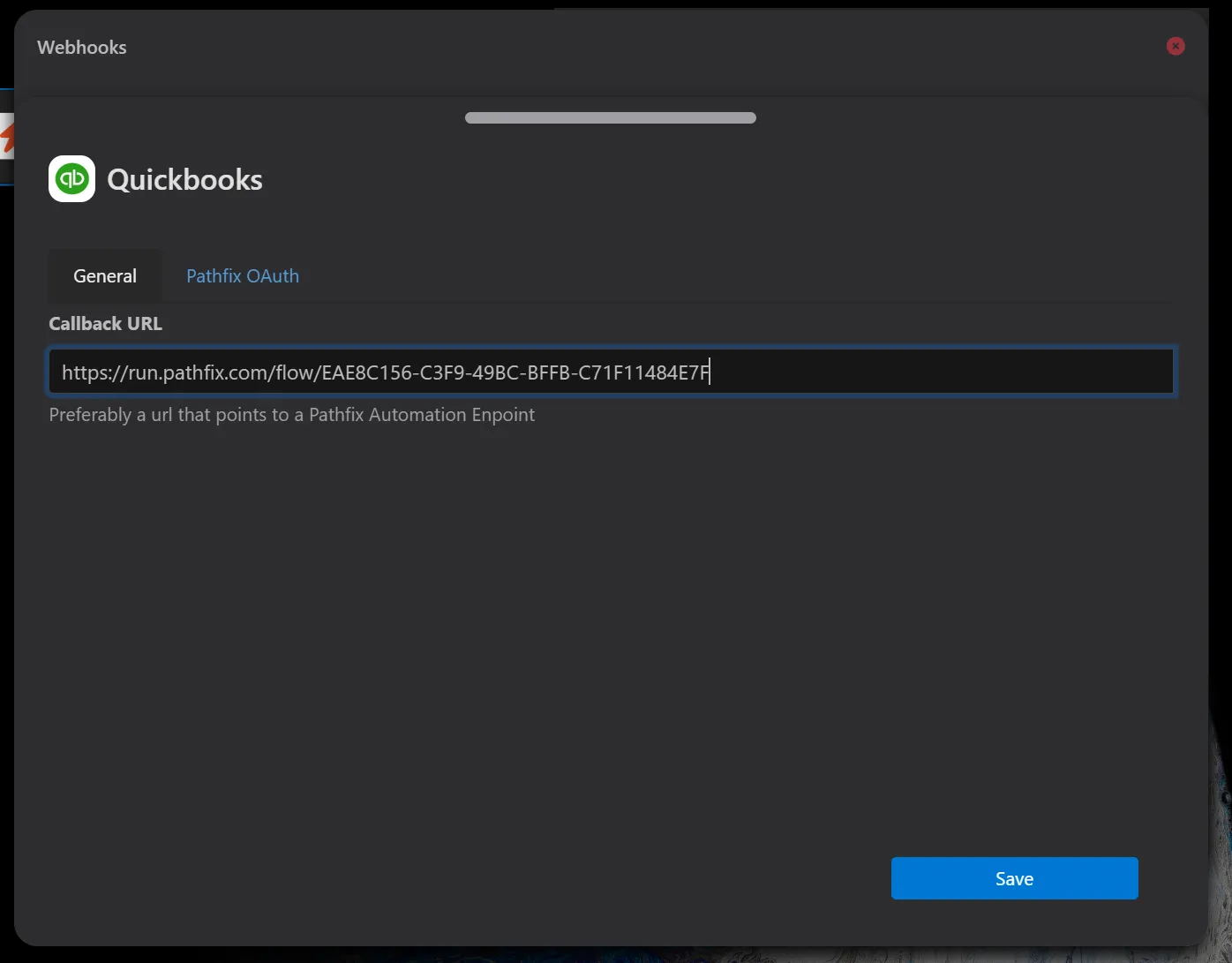The width and height of the screenshot is (1232, 963).
Task: Click the gray handle bar at top
Action: (x=611, y=118)
